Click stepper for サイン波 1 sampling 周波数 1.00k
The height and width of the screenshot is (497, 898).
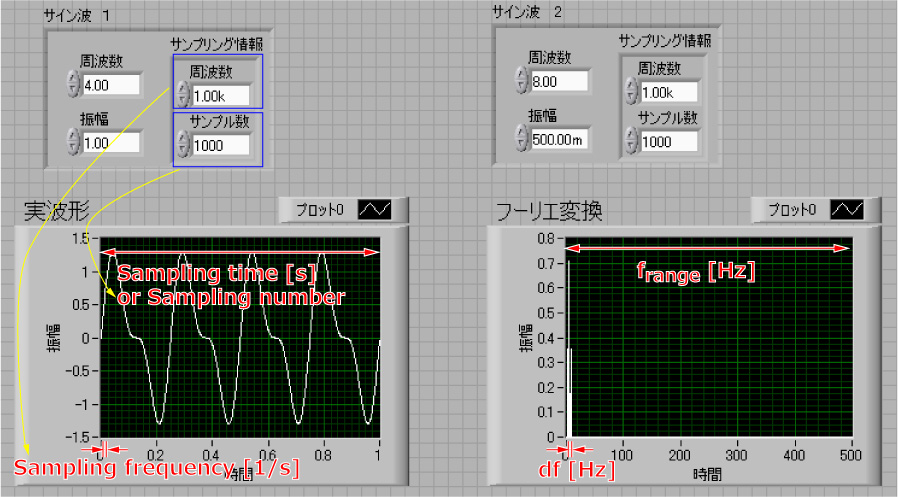point(182,93)
